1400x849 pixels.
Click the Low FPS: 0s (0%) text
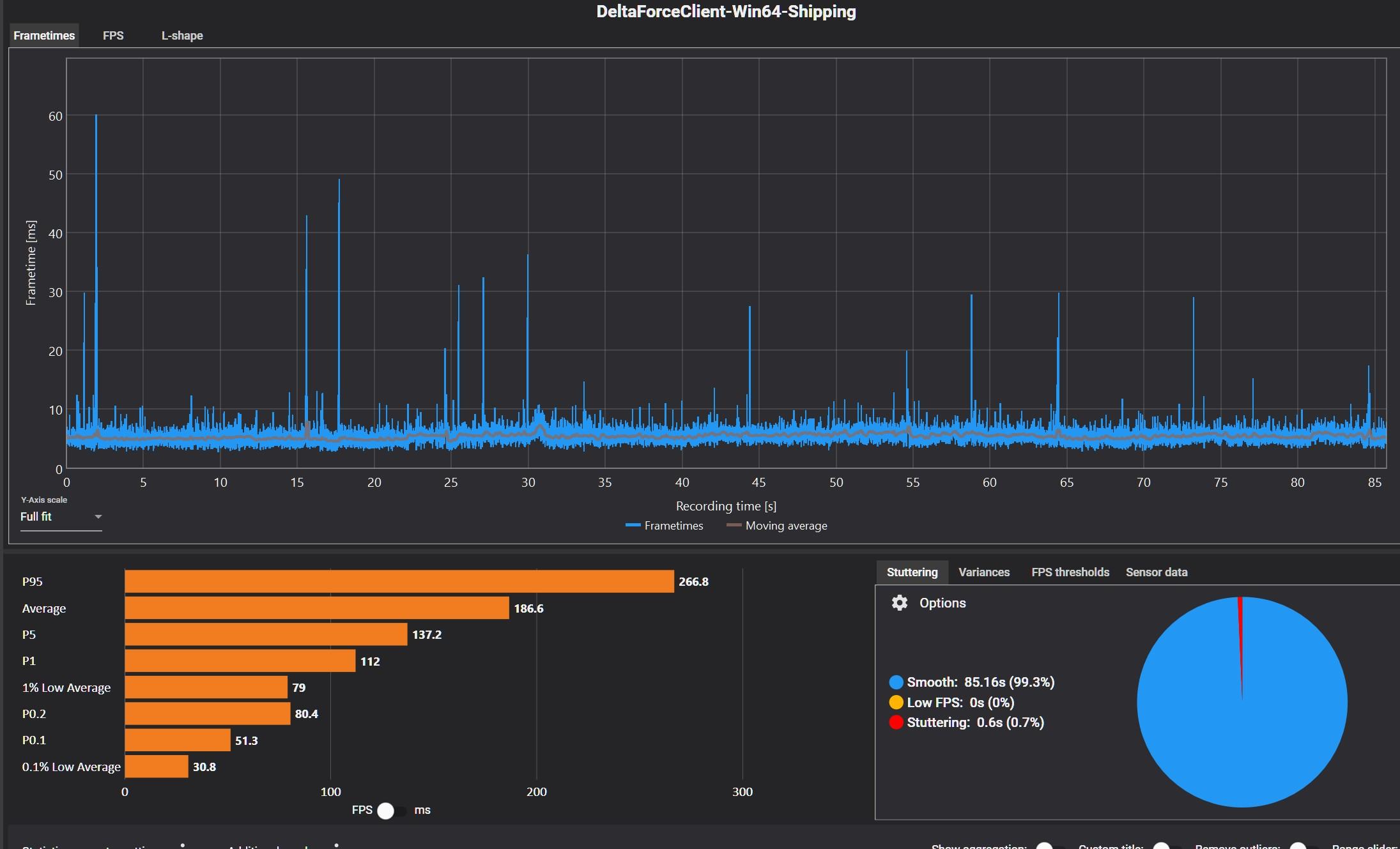coord(961,703)
